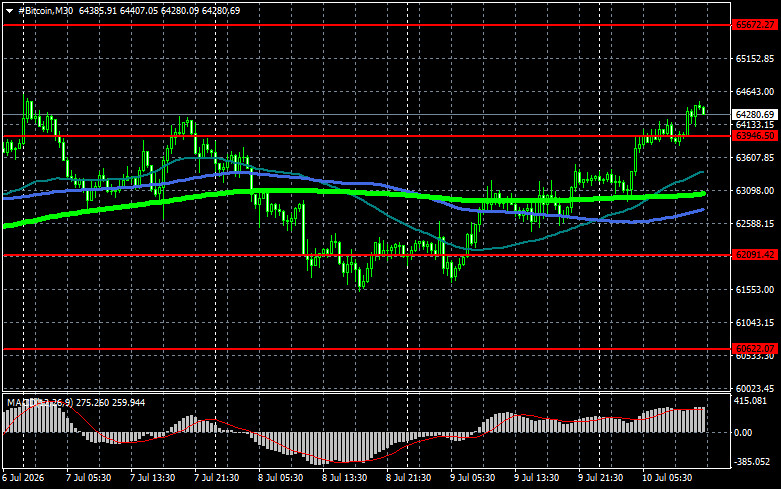Click the red 62091.42 price level tag
This screenshot has width=781, height=489.
[755, 254]
